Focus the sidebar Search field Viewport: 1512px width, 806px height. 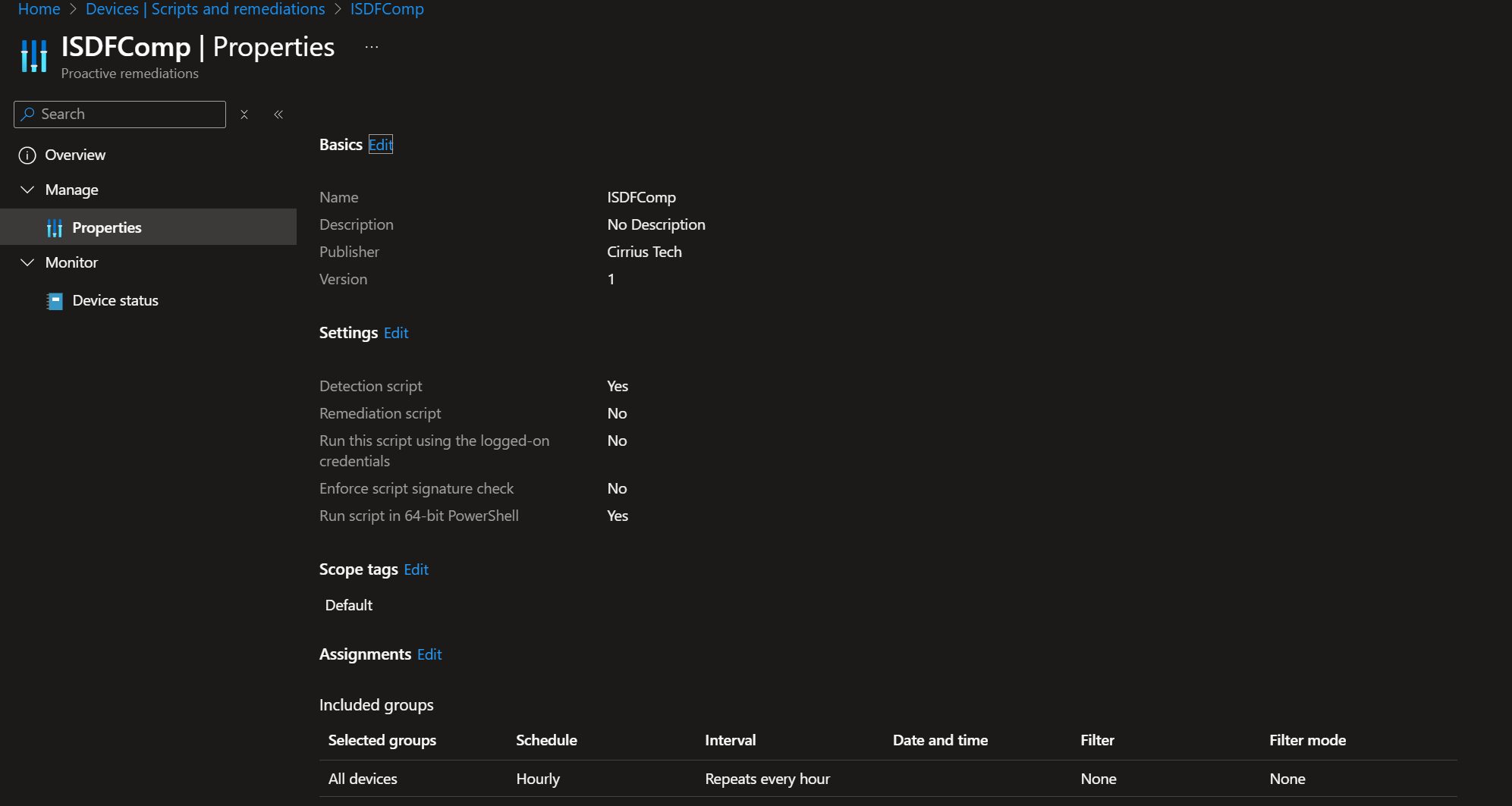pos(120,114)
